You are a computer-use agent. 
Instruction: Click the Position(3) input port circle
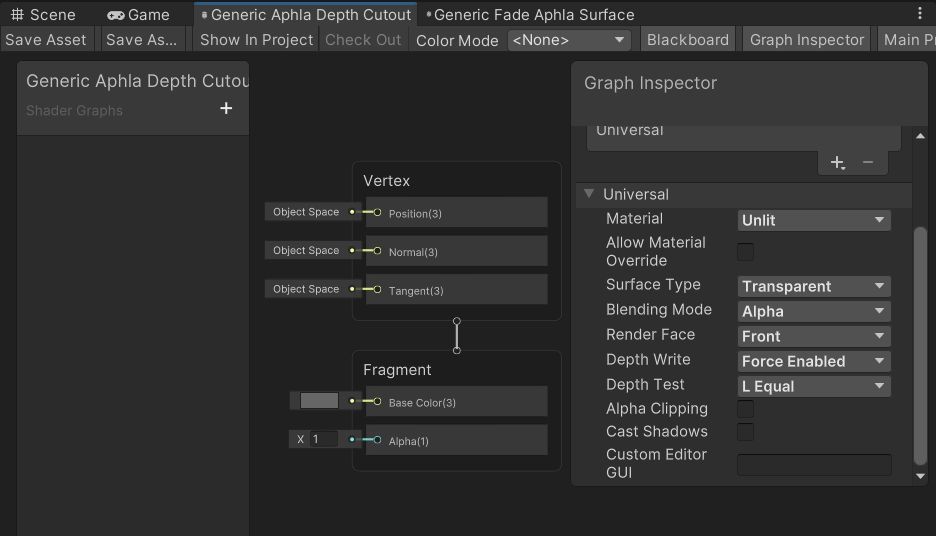coord(377,212)
